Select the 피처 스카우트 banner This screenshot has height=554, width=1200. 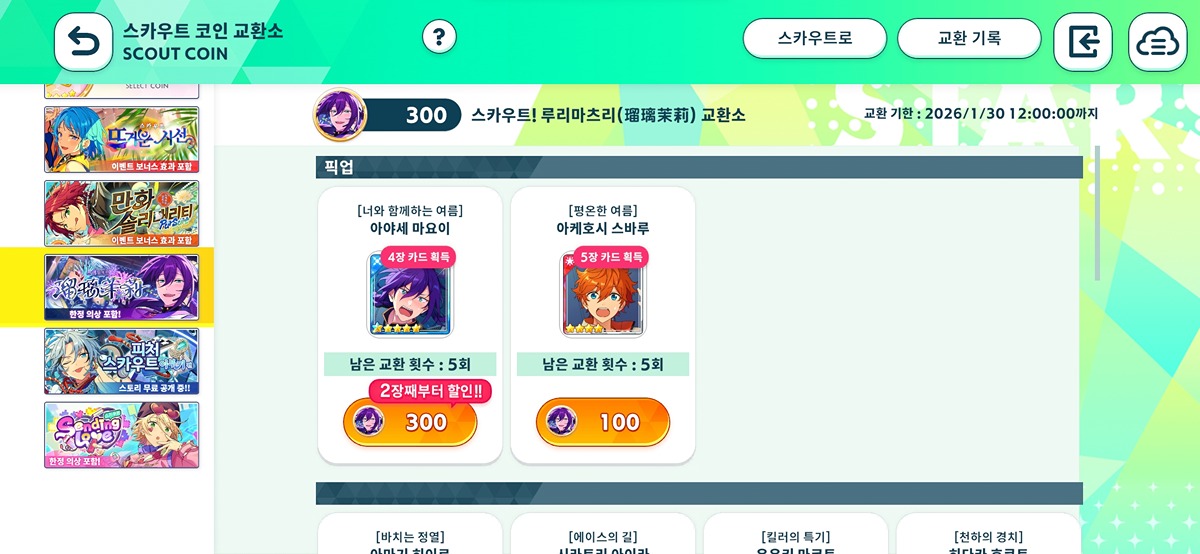(122, 362)
